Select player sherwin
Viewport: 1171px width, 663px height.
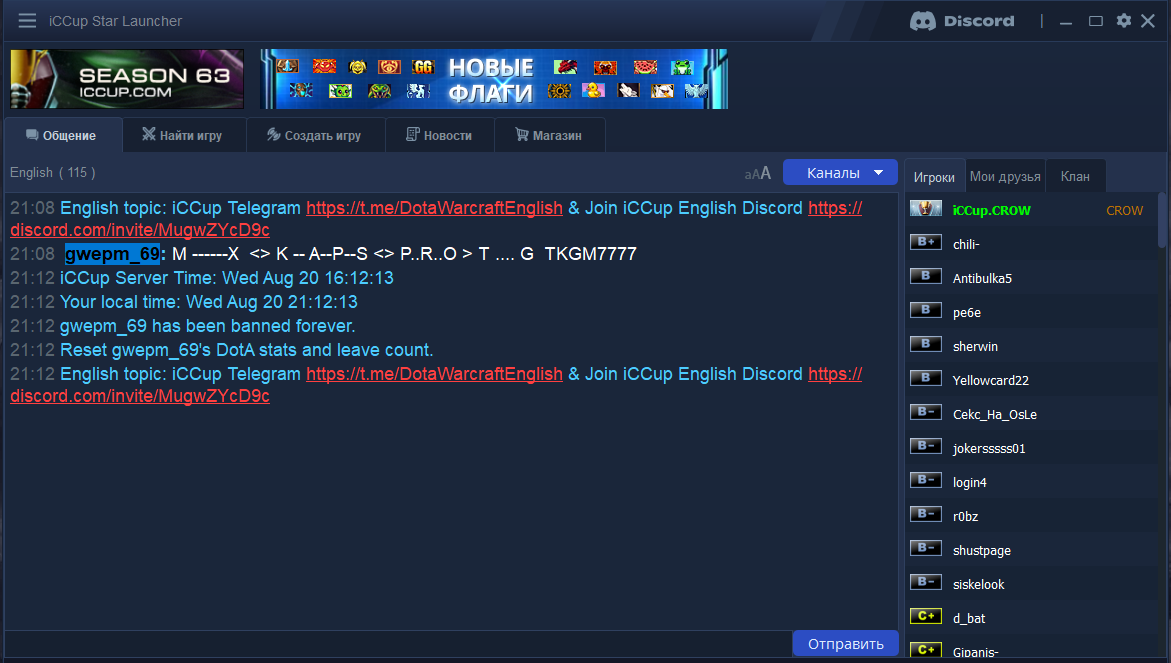pyautogui.click(x=1033, y=346)
